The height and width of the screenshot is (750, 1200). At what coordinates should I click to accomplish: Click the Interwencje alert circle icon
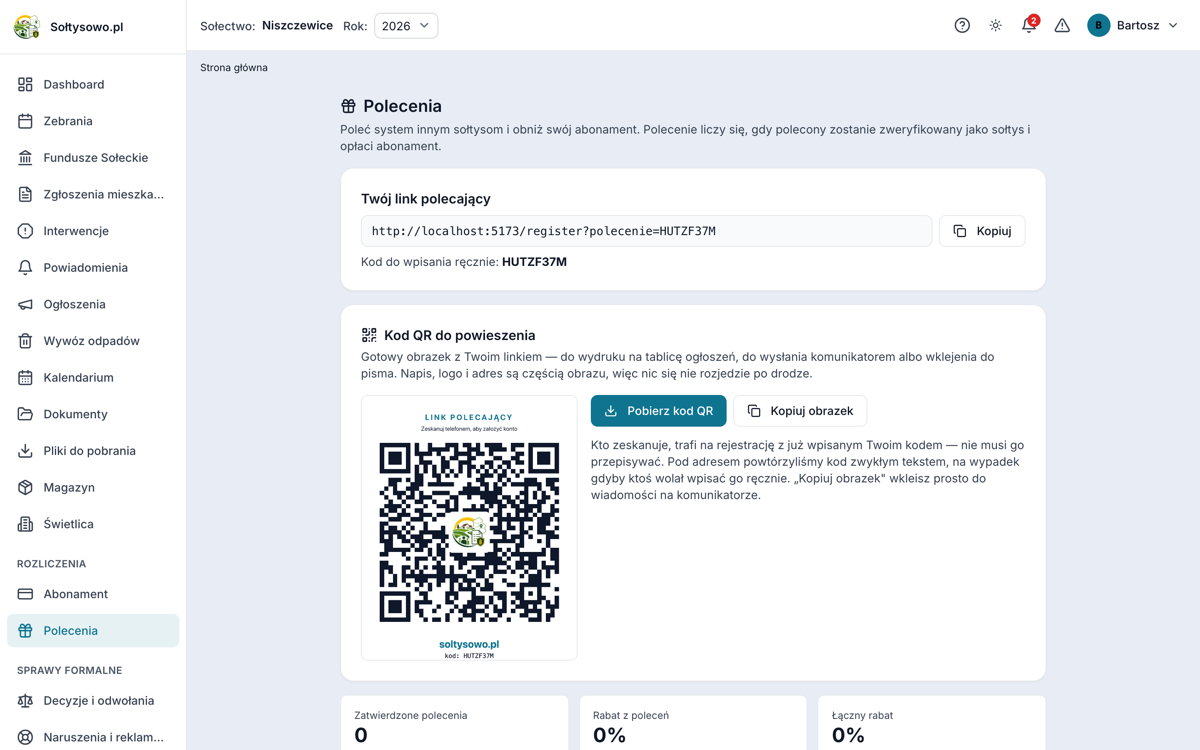(x=25, y=231)
